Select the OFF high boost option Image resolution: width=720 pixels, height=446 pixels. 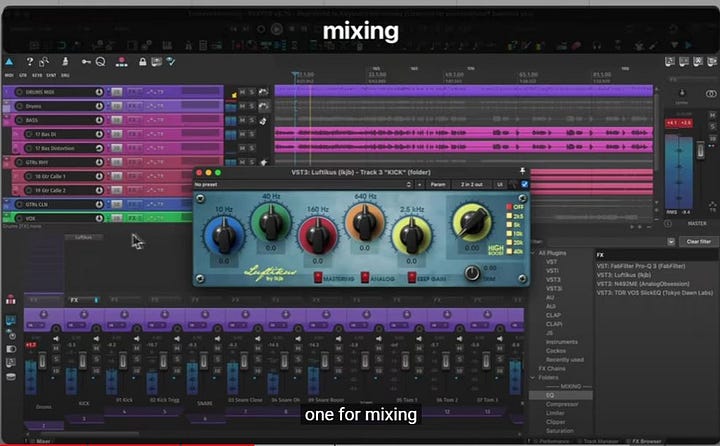click(x=509, y=207)
